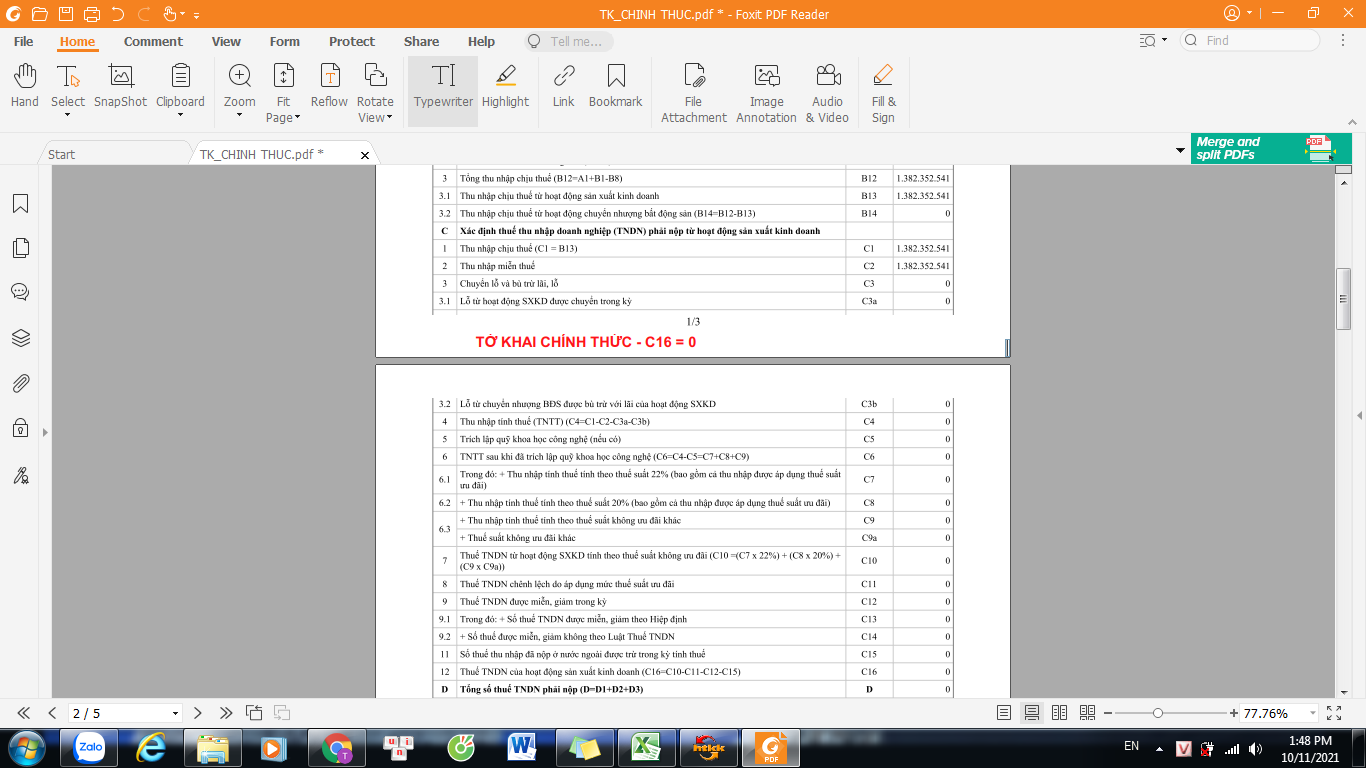Expand the Fit Page dropdown
The width and height of the screenshot is (1366, 768).
click(x=297, y=118)
